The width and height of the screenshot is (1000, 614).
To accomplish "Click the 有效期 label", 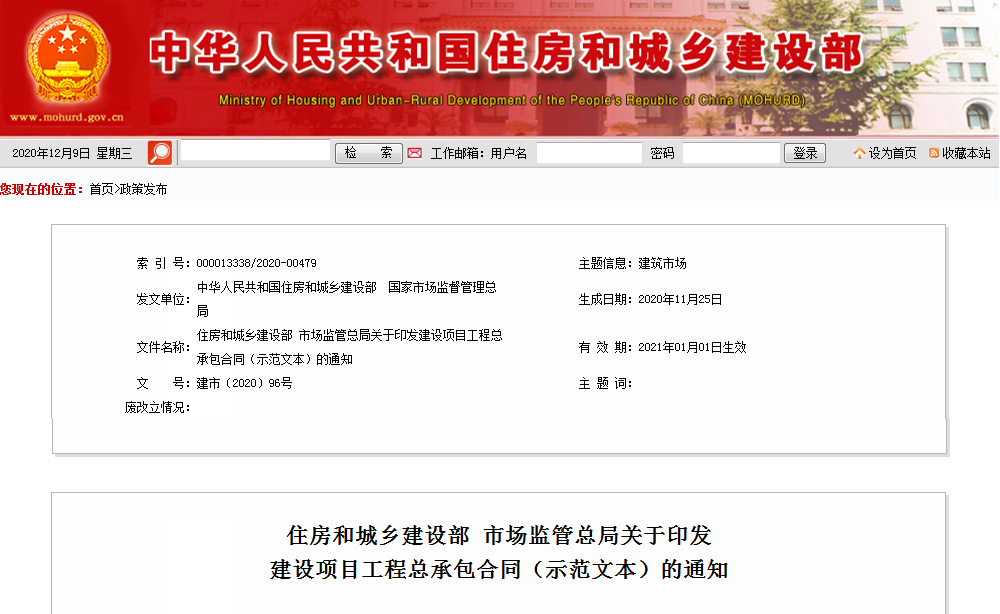I will 605,347.
